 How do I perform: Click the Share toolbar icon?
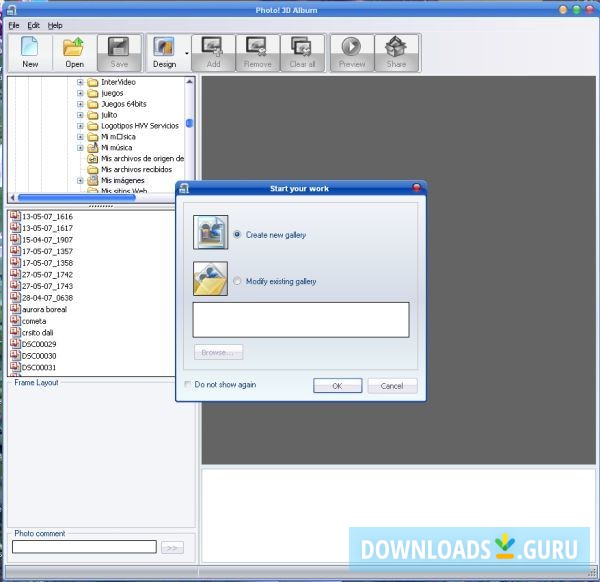[x=396, y=52]
